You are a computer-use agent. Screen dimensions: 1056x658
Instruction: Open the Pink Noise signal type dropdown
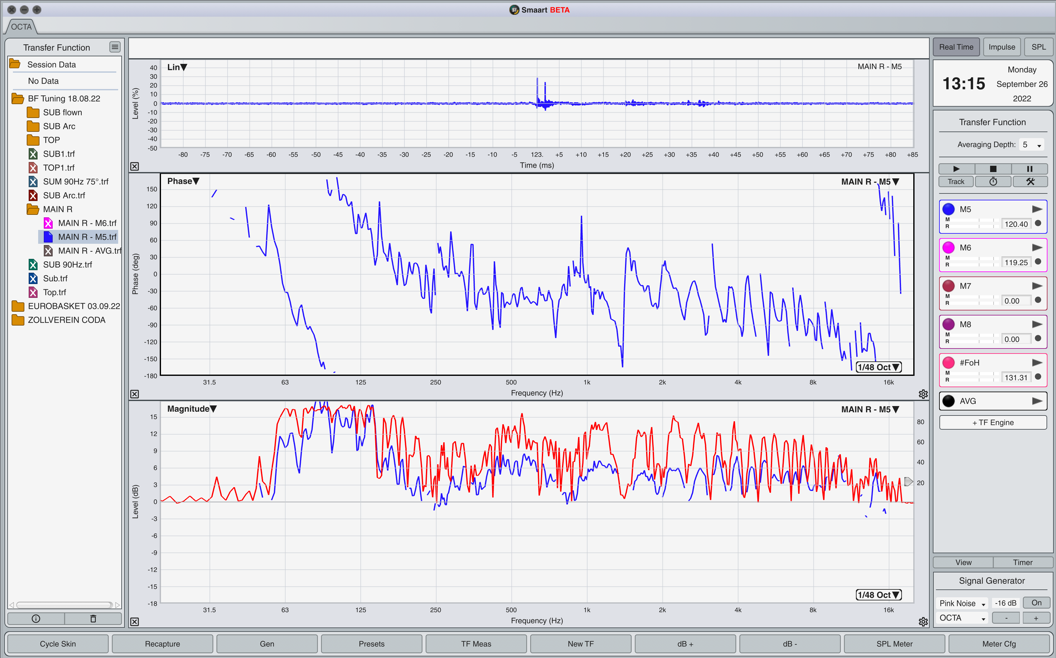point(962,603)
